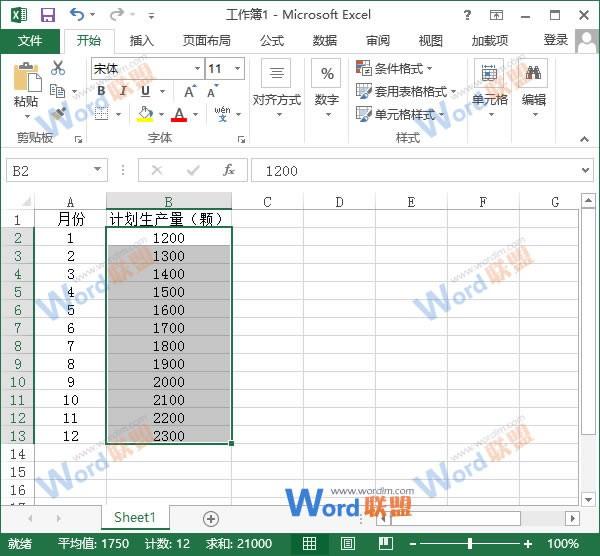The width and height of the screenshot is (600, 556).
Task: Open the font size dropdown
Action: [237, 69]
